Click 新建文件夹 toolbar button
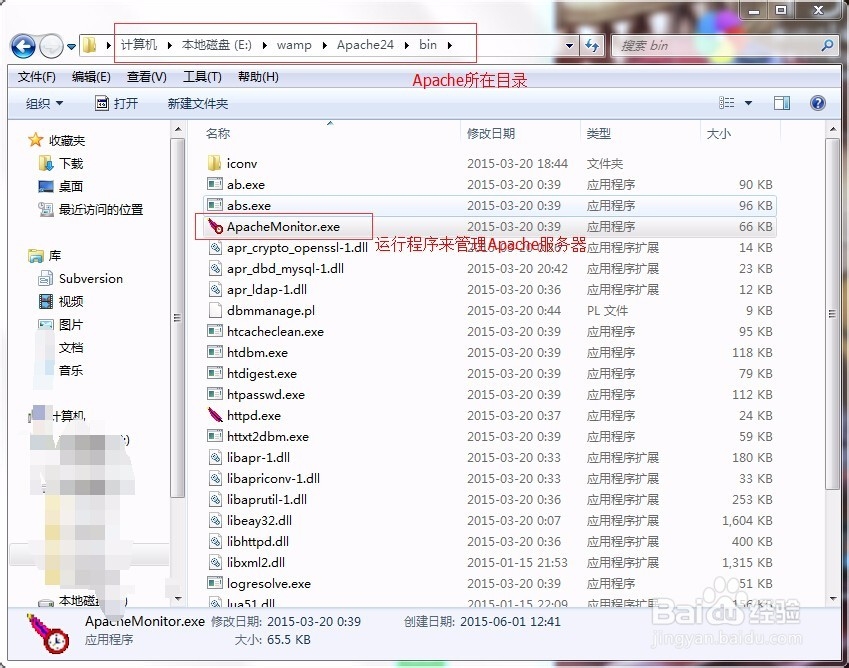Viewport: 849px width, 668px height. pyautogui.click(x=198, y=103)
